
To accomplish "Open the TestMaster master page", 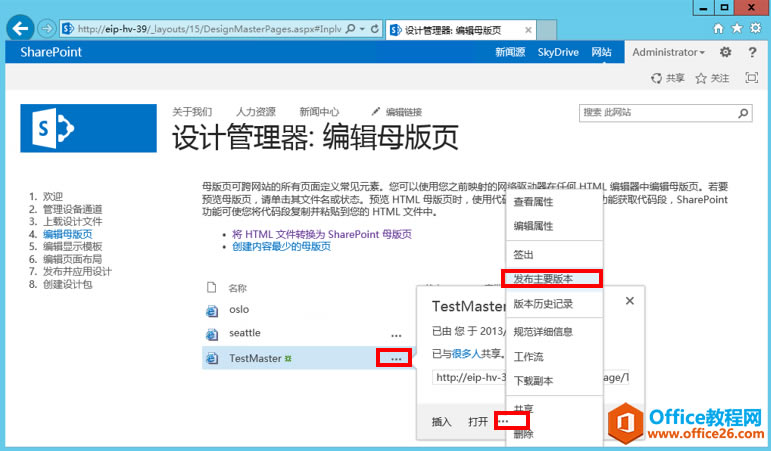I will (x=255, y=358).
